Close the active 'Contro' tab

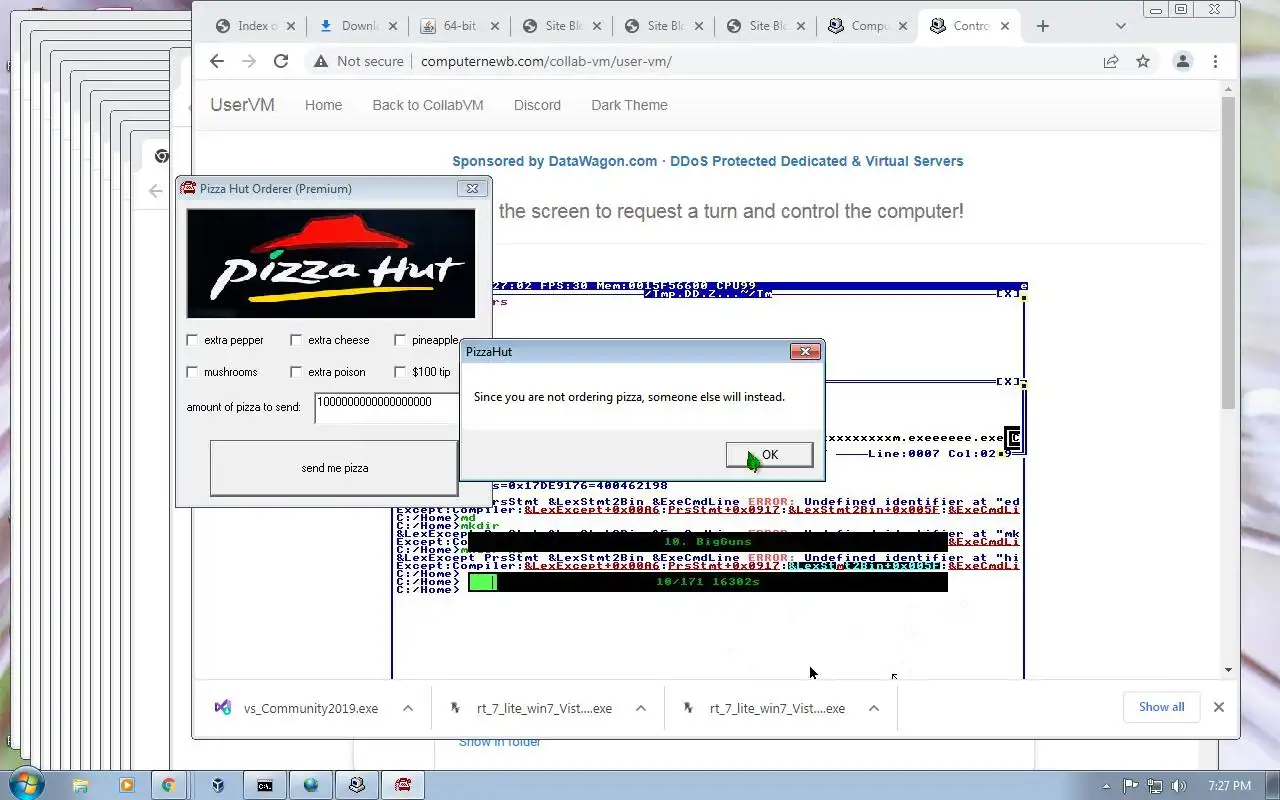1004,26
